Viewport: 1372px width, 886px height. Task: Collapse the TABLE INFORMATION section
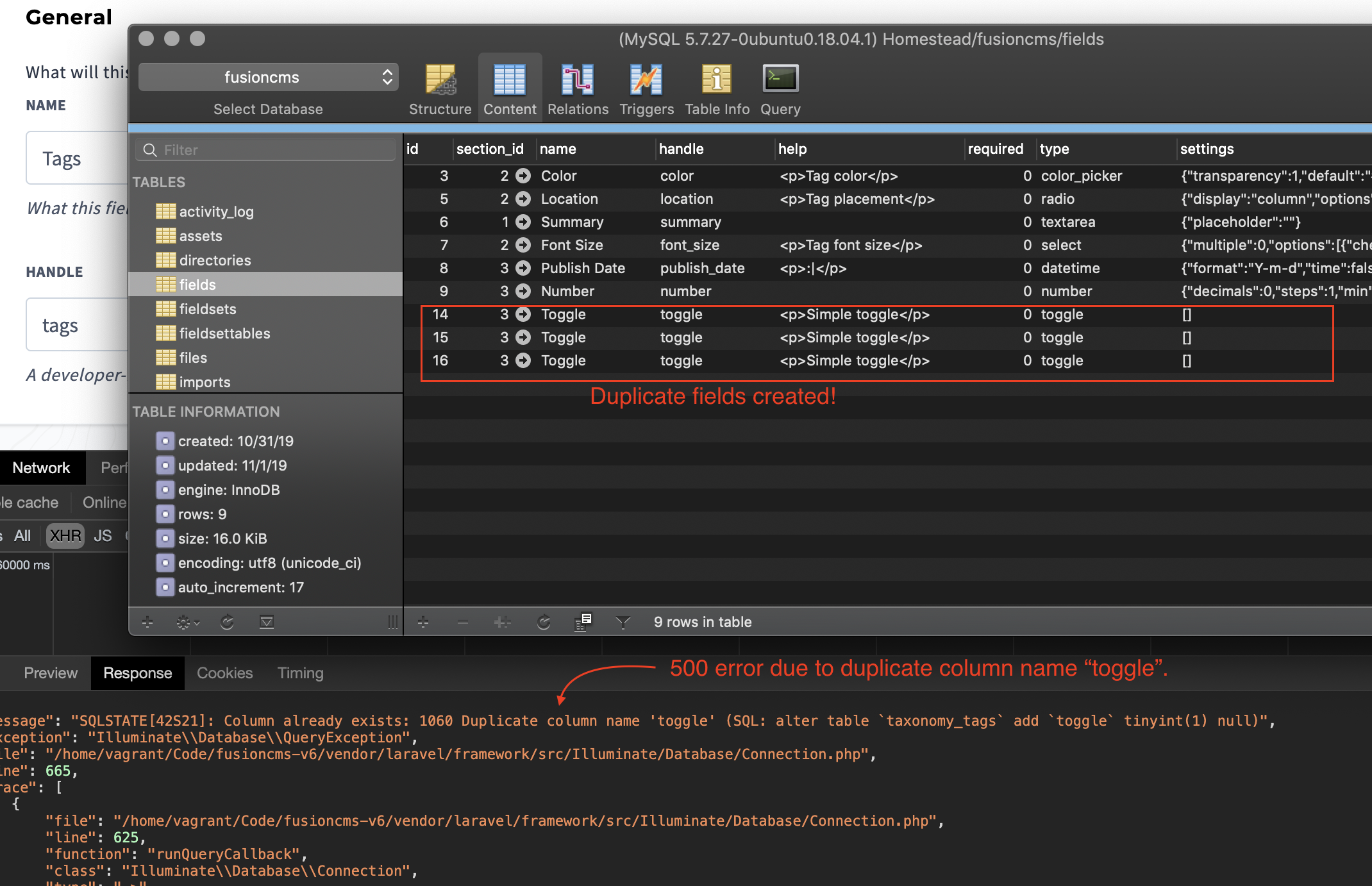[x=206, y=412]
